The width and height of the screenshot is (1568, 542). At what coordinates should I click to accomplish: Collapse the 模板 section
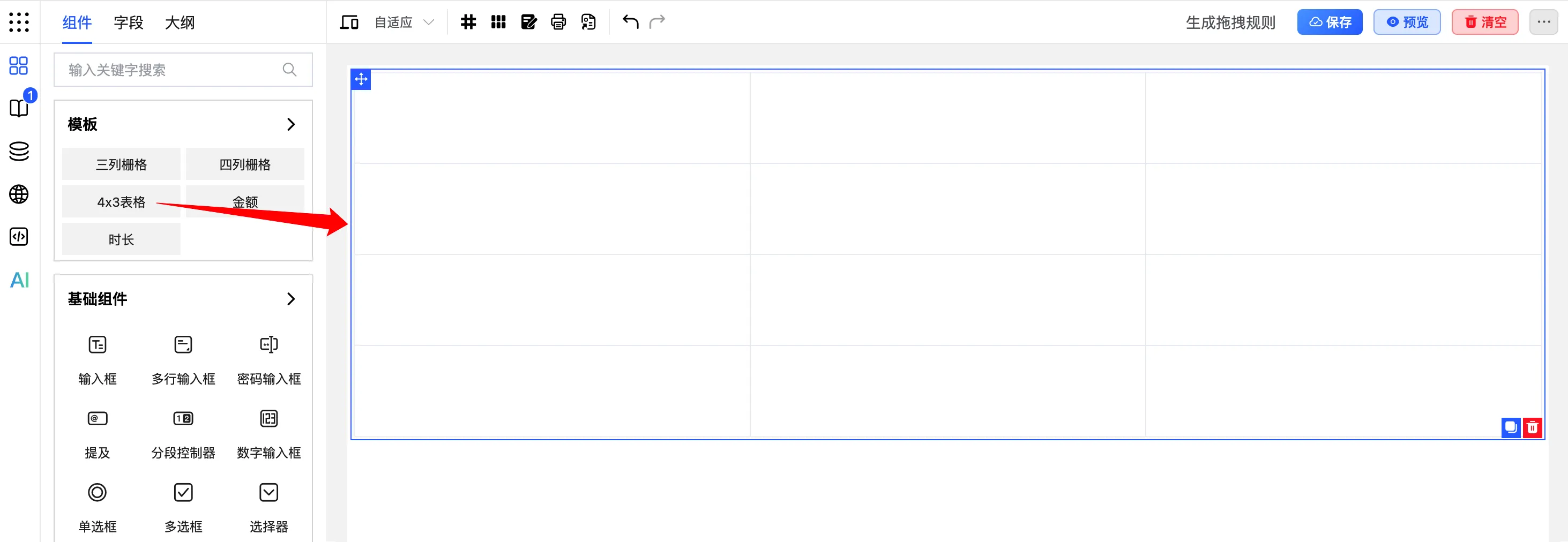coord(290,125)
